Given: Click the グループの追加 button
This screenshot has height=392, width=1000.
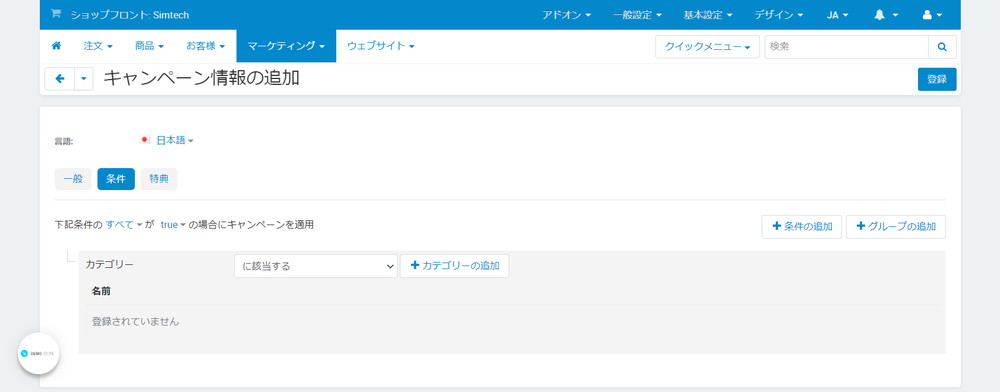Looking at the screenshot, I should [895, 227].
